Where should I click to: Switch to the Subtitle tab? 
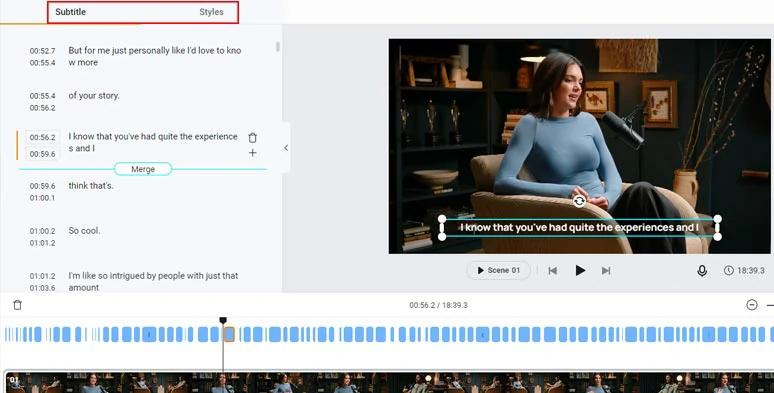coord(70,12)
